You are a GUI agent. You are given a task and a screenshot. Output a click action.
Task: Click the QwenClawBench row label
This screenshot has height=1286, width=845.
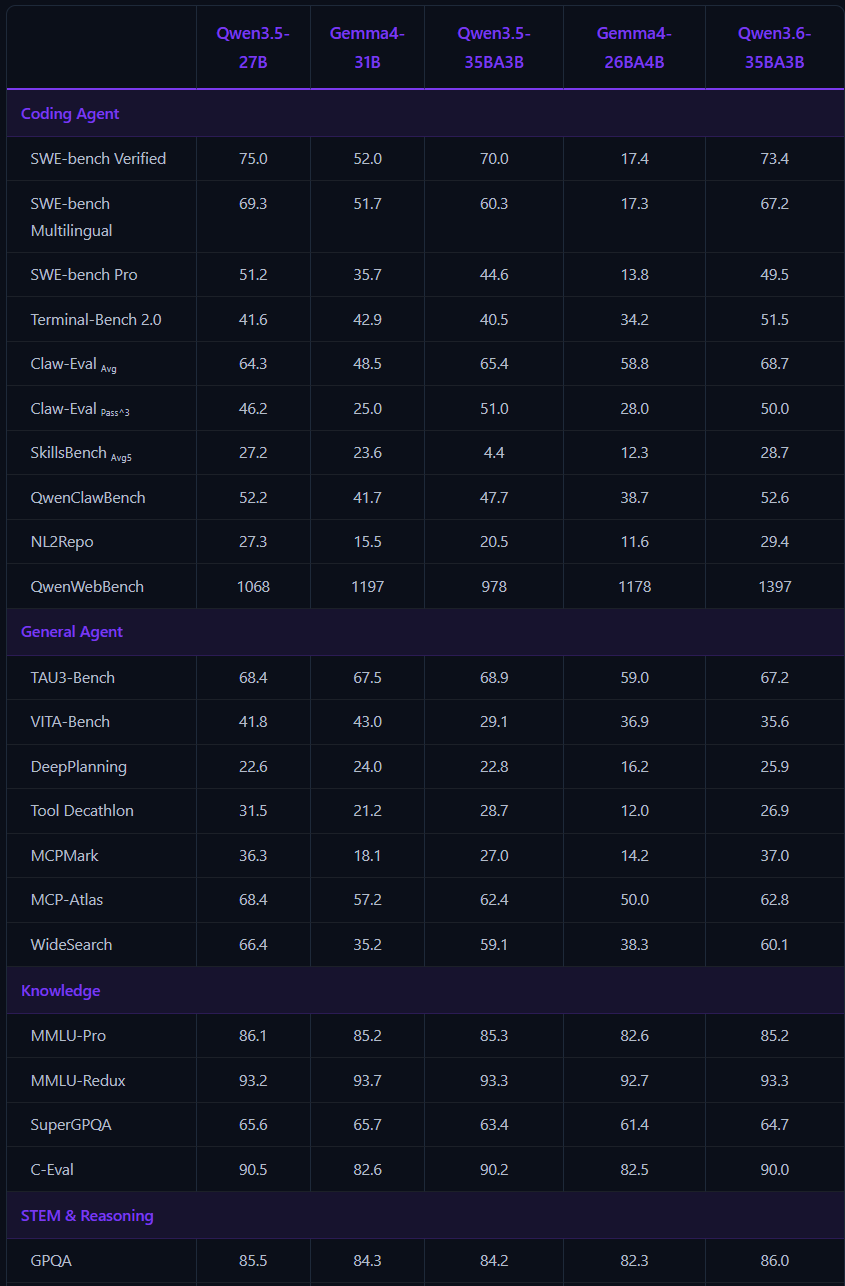coord(88,498)
